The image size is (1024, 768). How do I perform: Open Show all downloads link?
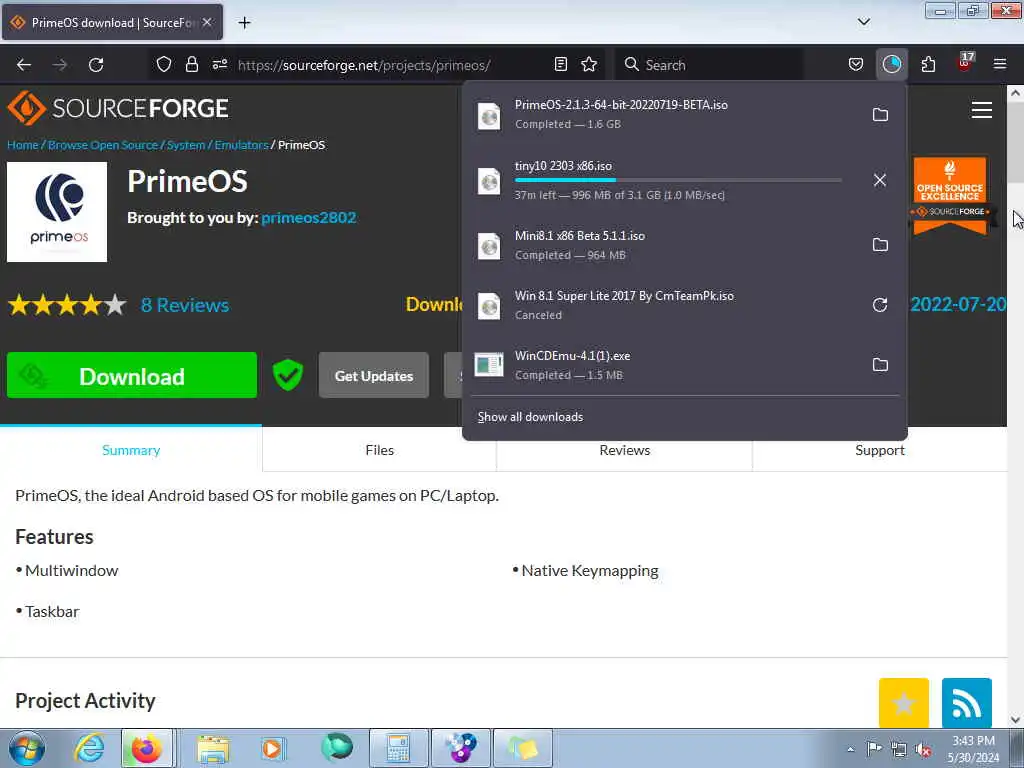click(530, 417)
